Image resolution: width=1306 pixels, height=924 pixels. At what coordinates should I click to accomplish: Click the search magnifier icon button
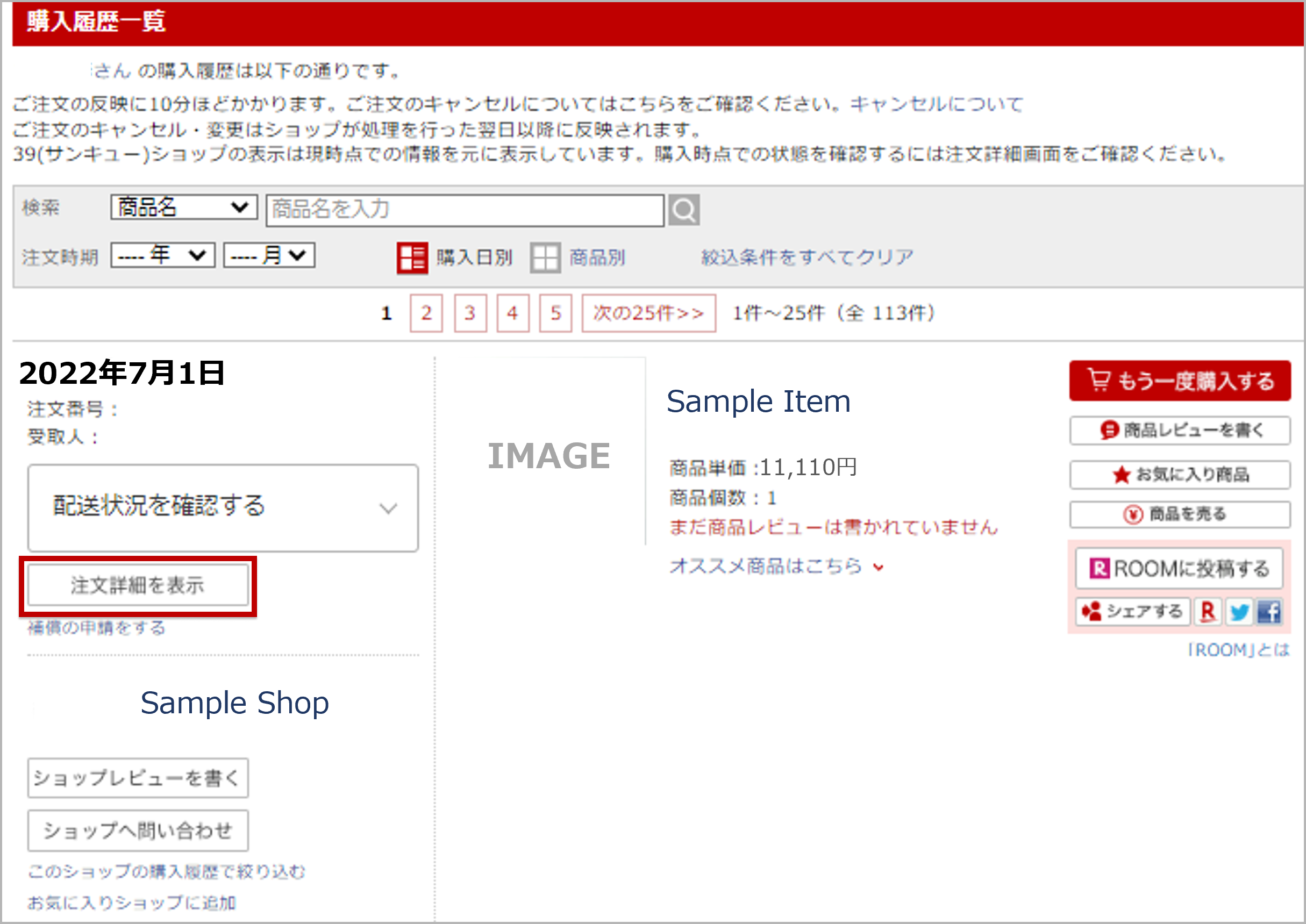point(683,211)
